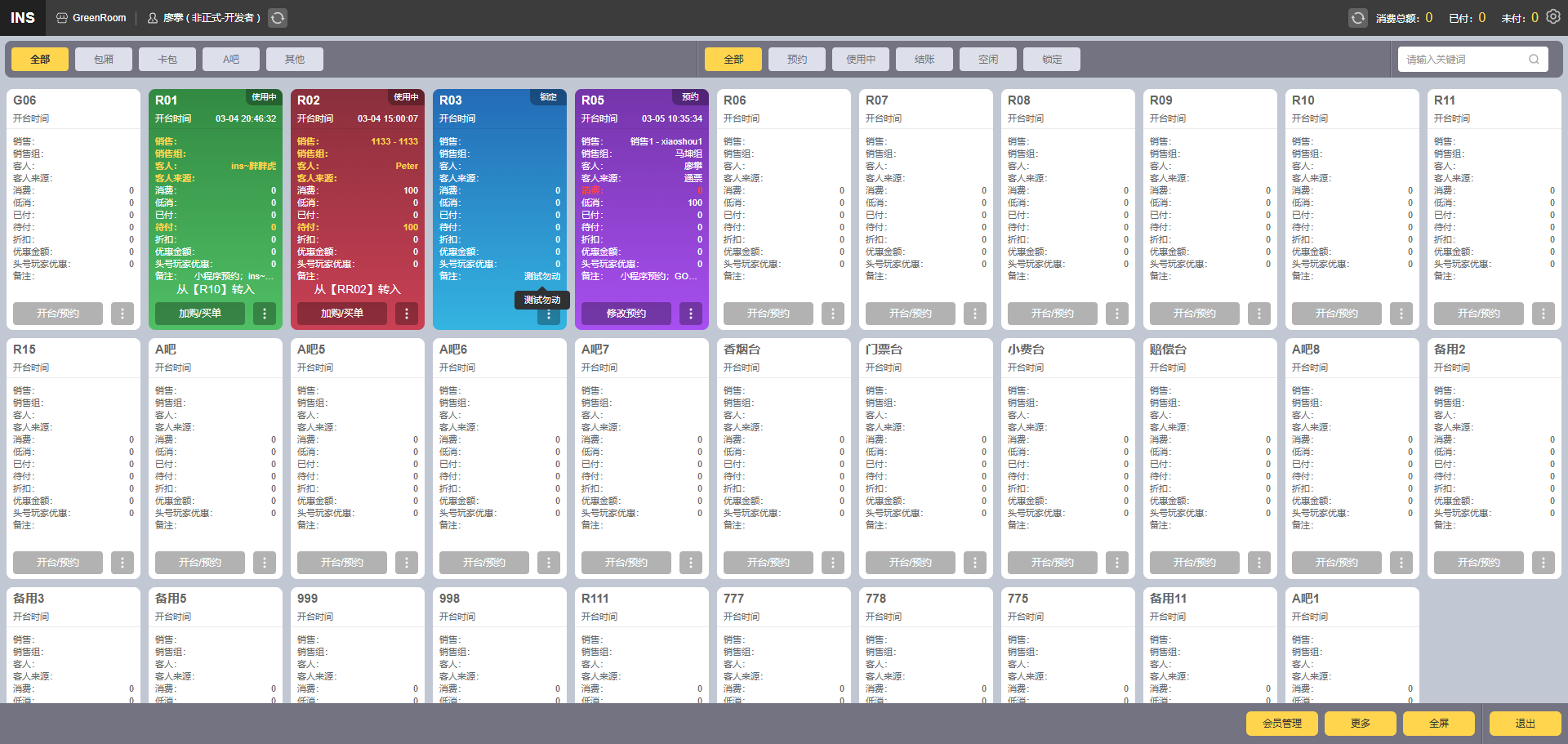The height and width of the screenshot is (744, 1568).
Task: Show only 空闲 status rooms
Action: 988,60
